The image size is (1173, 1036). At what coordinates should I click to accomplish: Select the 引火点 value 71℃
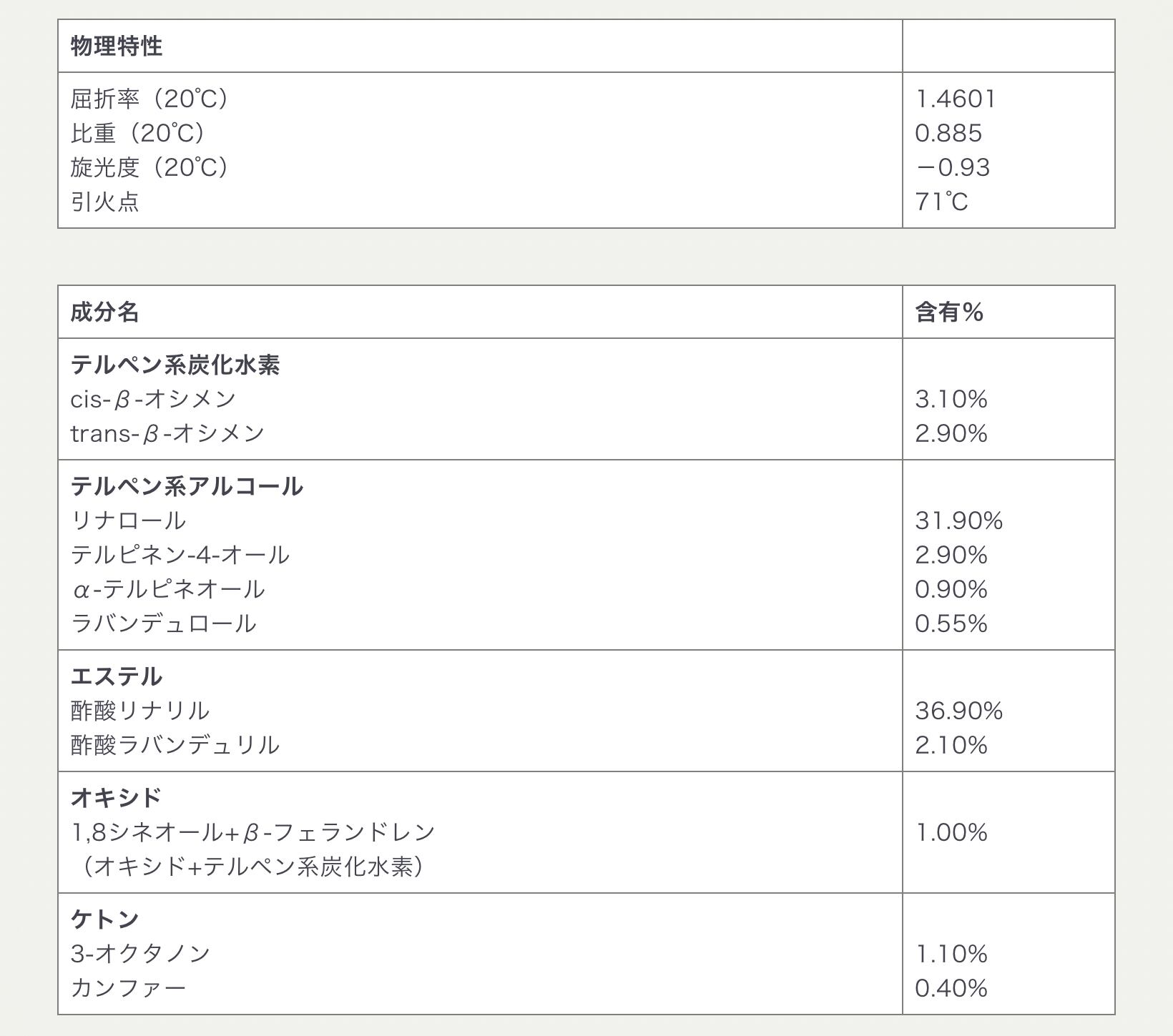[941, 202]
